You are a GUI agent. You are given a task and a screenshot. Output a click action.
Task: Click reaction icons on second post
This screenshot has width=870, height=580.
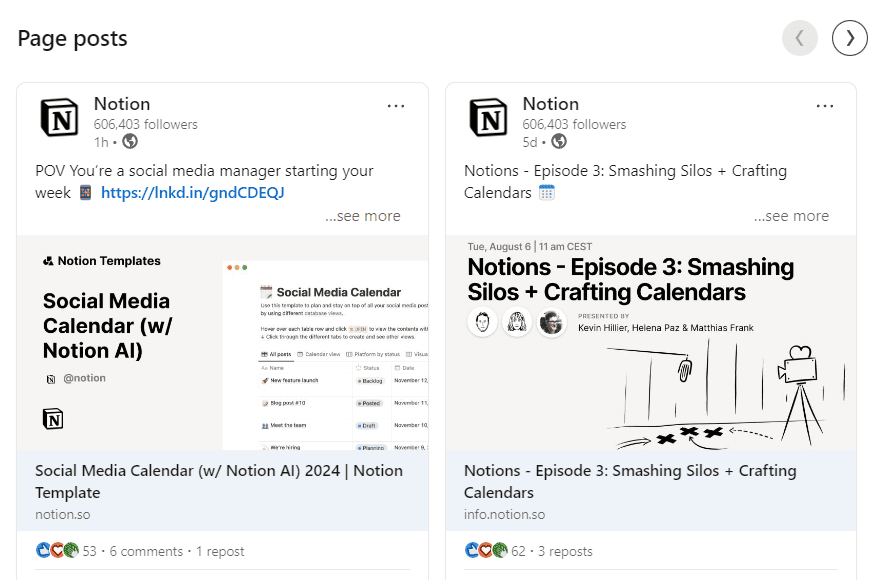click(x=486, y=551)
